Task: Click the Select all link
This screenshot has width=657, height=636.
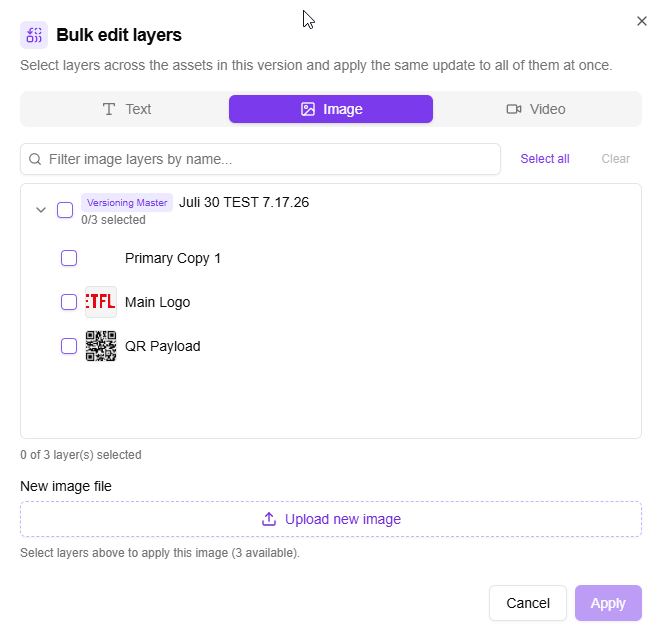Action: click(545, 159)
